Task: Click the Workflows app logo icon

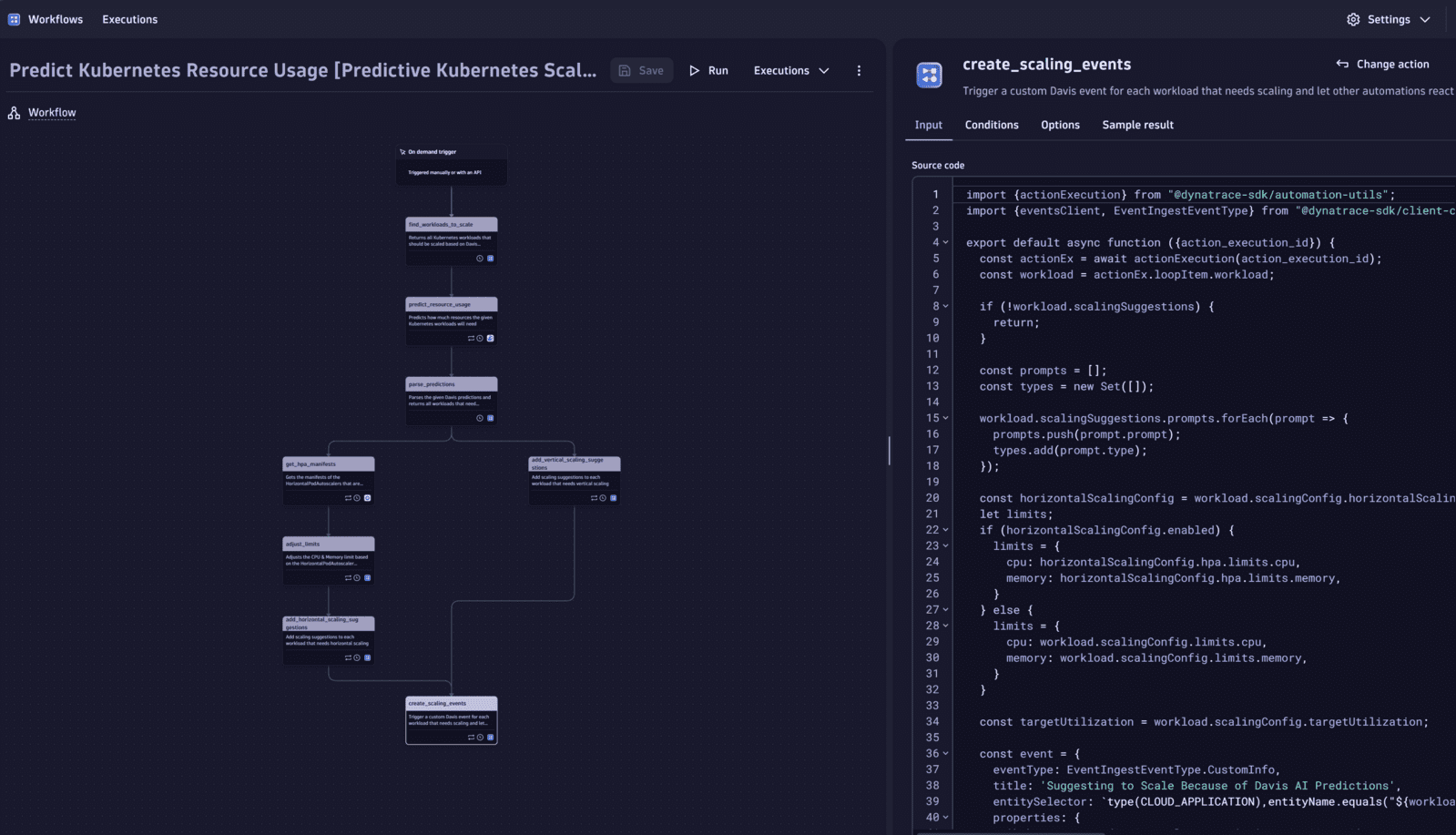Action: tap(14, 19)
